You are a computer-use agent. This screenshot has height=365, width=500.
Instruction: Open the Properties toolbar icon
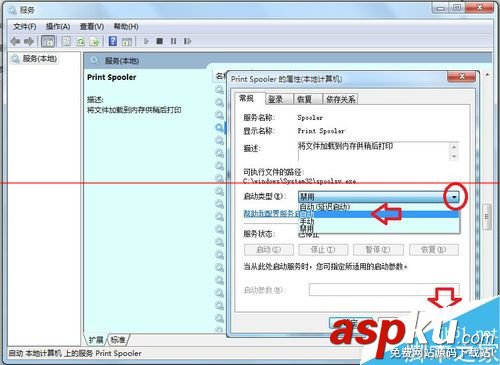click(66, 41)
